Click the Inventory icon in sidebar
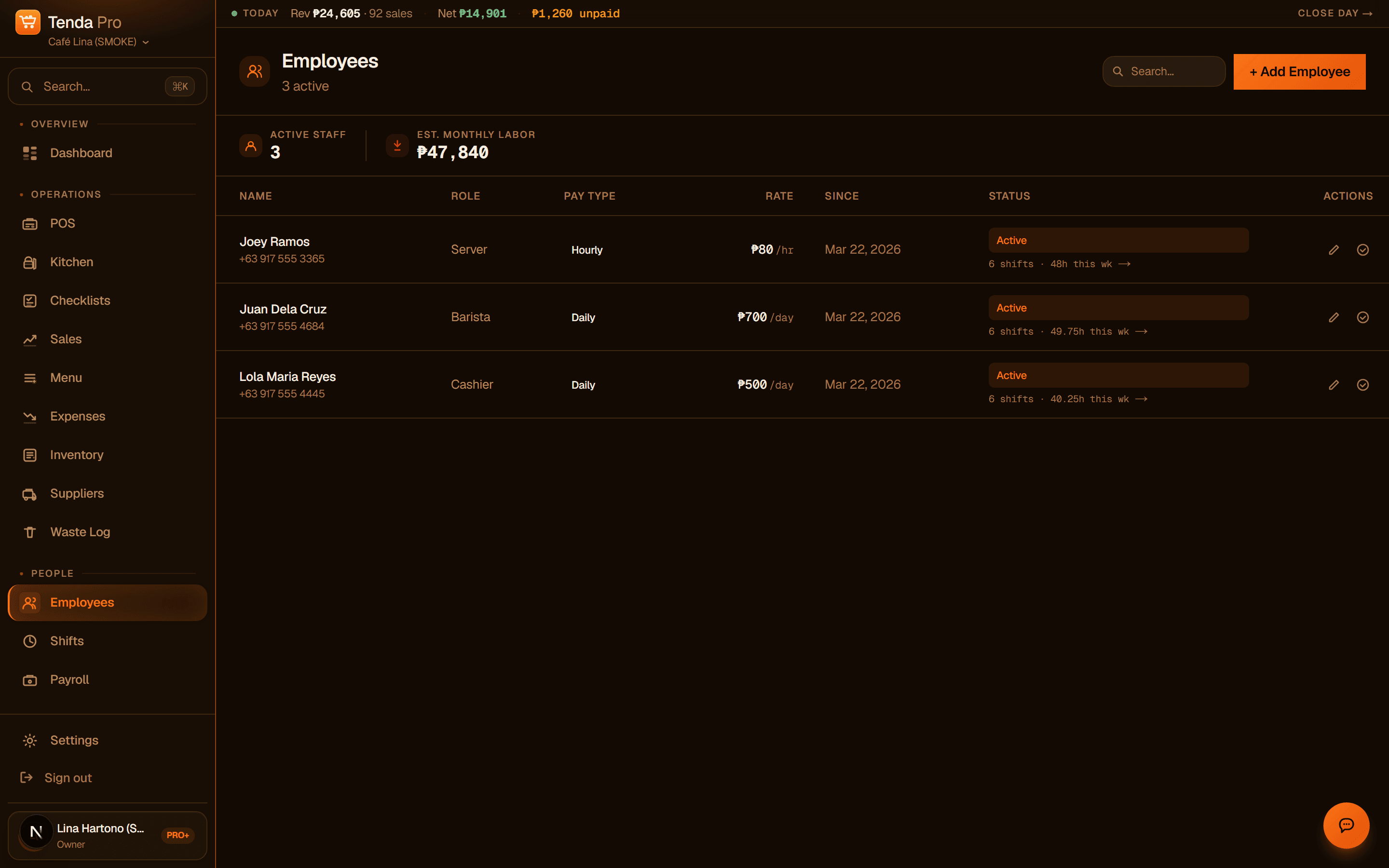 [x=30, y=455]
